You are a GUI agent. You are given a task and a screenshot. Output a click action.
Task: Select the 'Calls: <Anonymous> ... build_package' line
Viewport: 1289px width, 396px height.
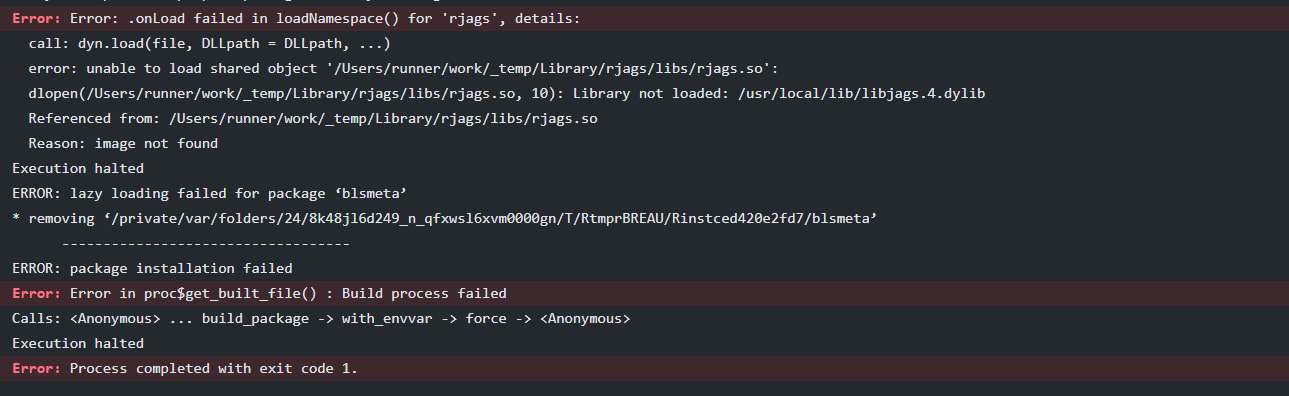(x=644, y=319)
